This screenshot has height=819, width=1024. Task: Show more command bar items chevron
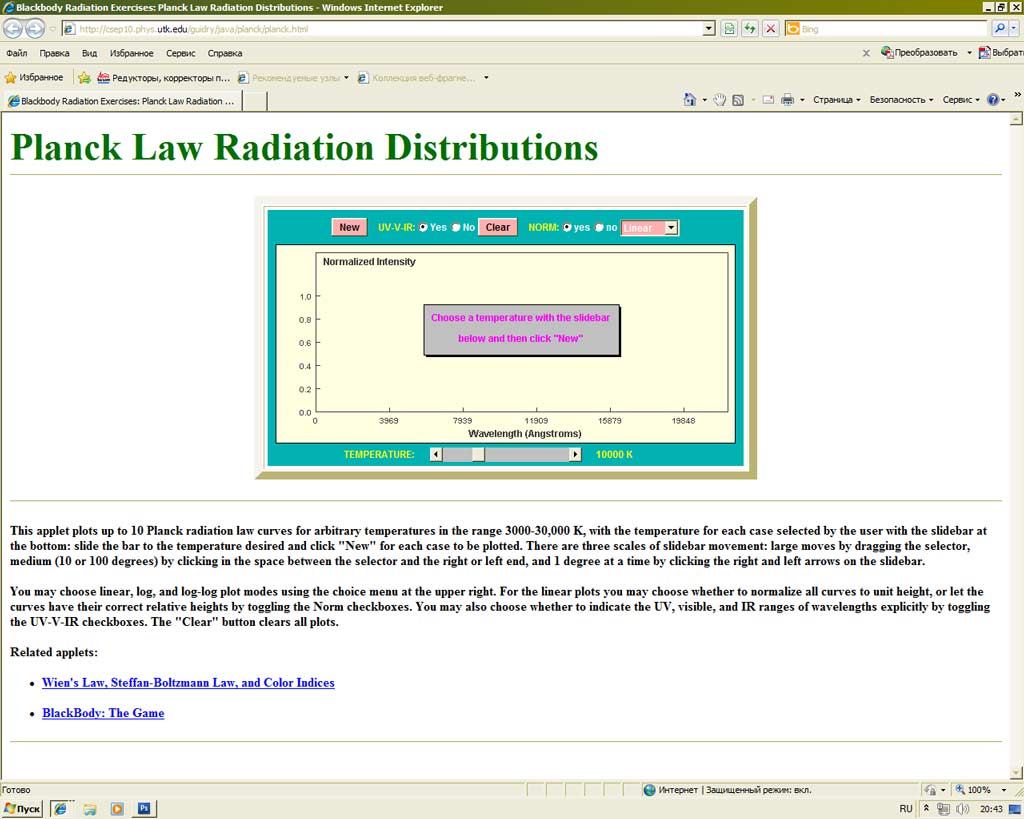click(x=1017, y=95)
